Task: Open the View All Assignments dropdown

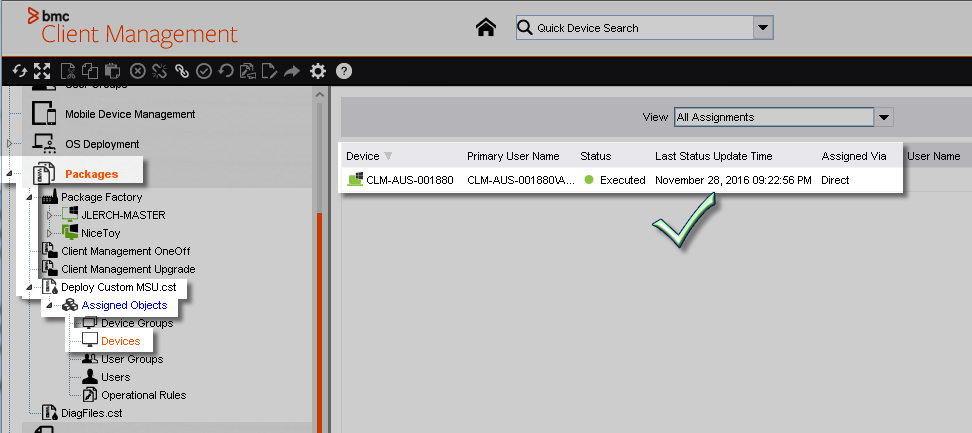Action: [x=884, y=117]
